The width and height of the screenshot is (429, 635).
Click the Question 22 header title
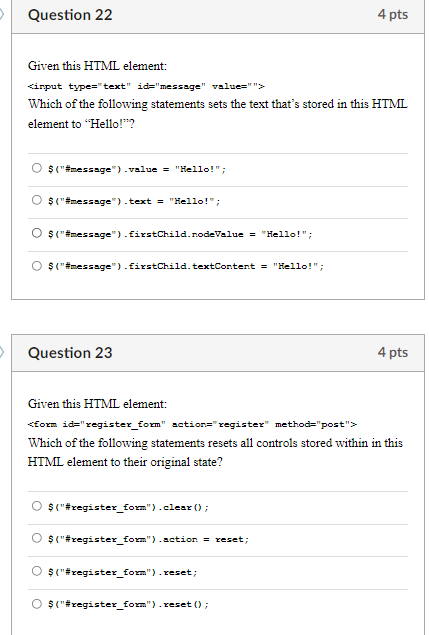pyautogui.click(x=70, y=15)
